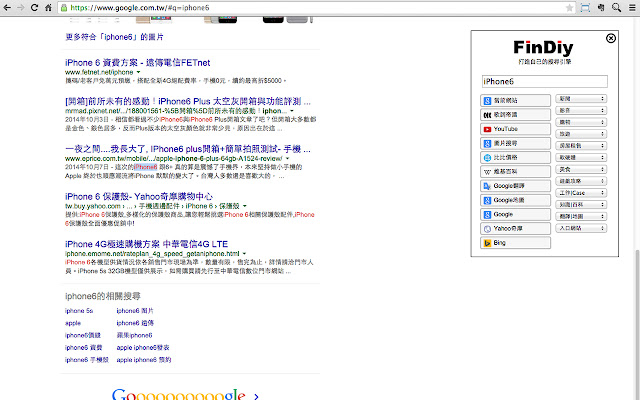The height and width of the screenshot is (400, 640).
Task: Expand the arrow next to the mrmad.pixnet.net URL
Action: click(x=292, y=111)
